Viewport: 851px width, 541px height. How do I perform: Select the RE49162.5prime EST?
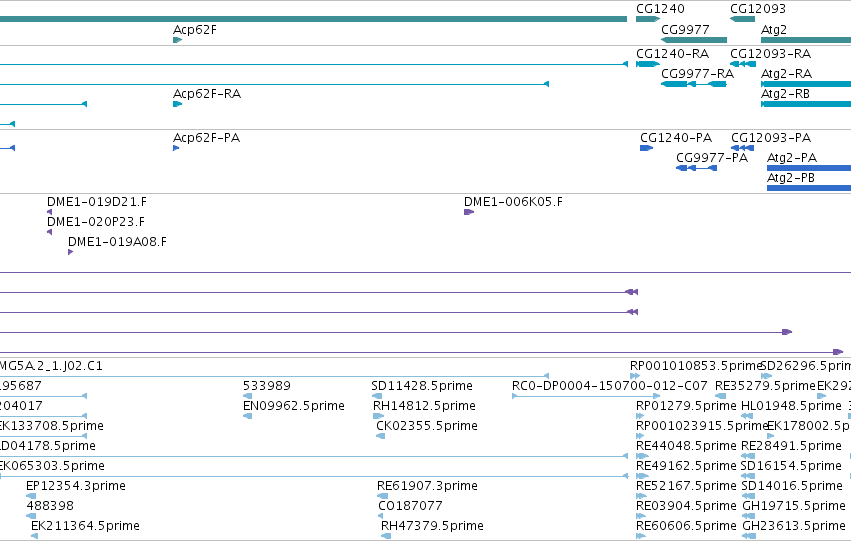click(642, 476)
